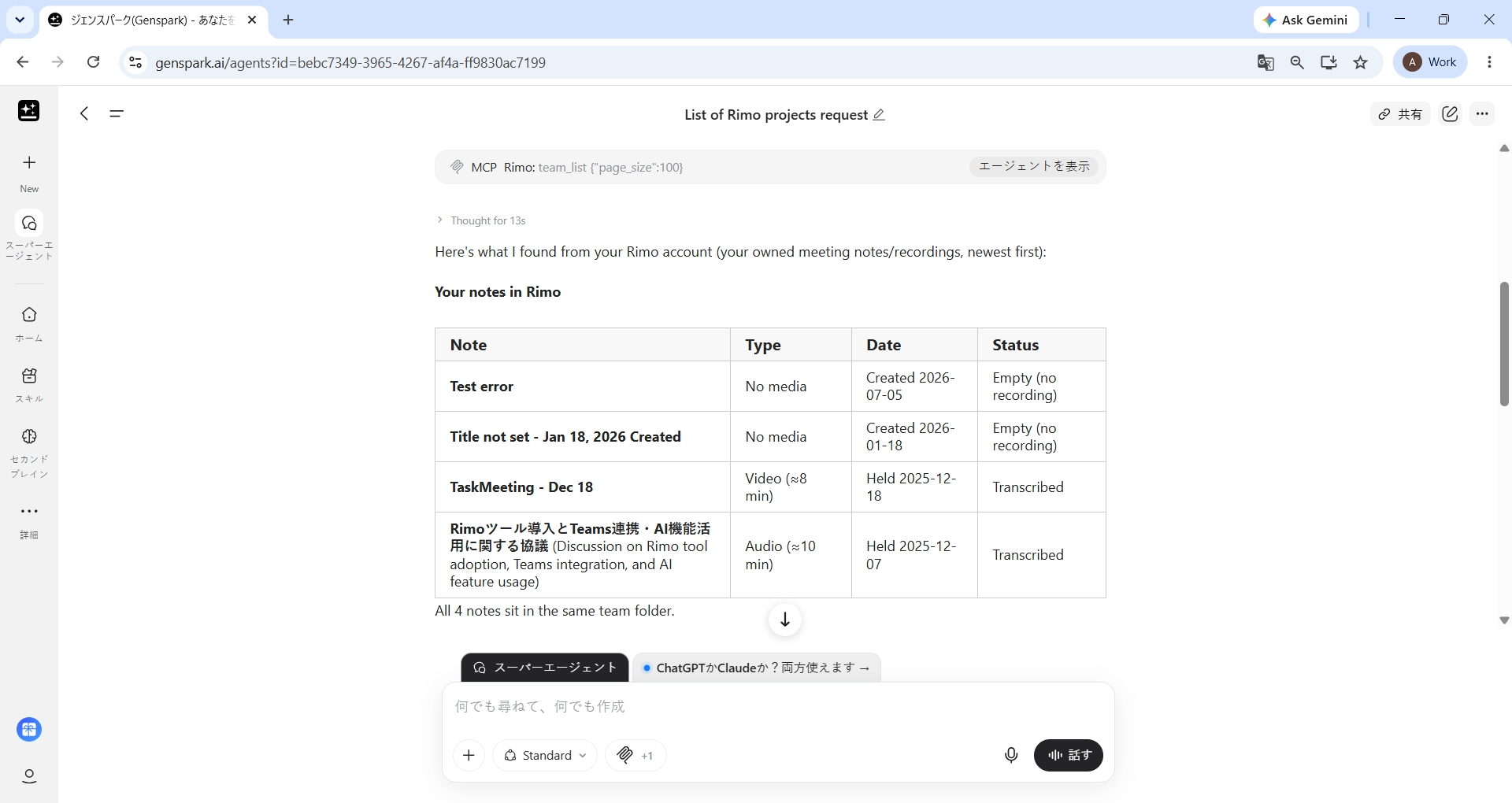Jump to latest with the down arrow button

pos(785,620)
